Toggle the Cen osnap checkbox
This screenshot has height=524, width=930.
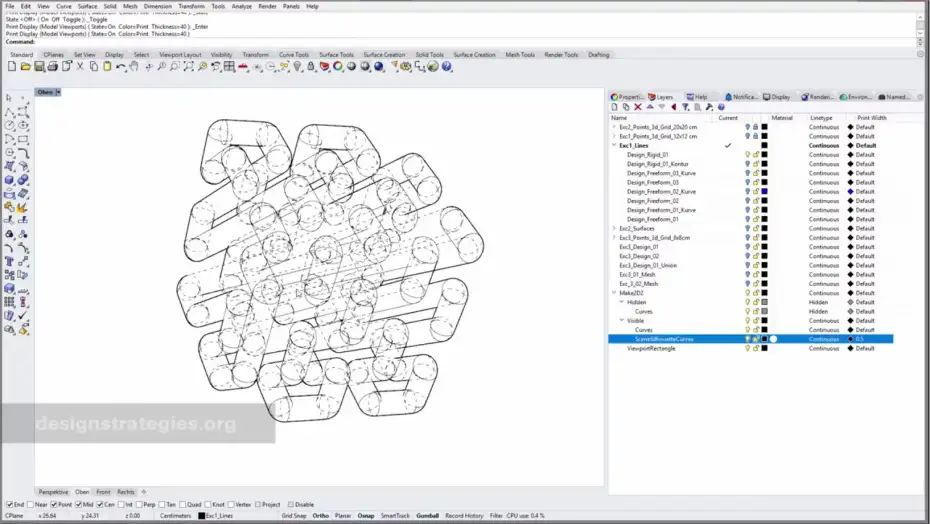(x=100, y=504)
